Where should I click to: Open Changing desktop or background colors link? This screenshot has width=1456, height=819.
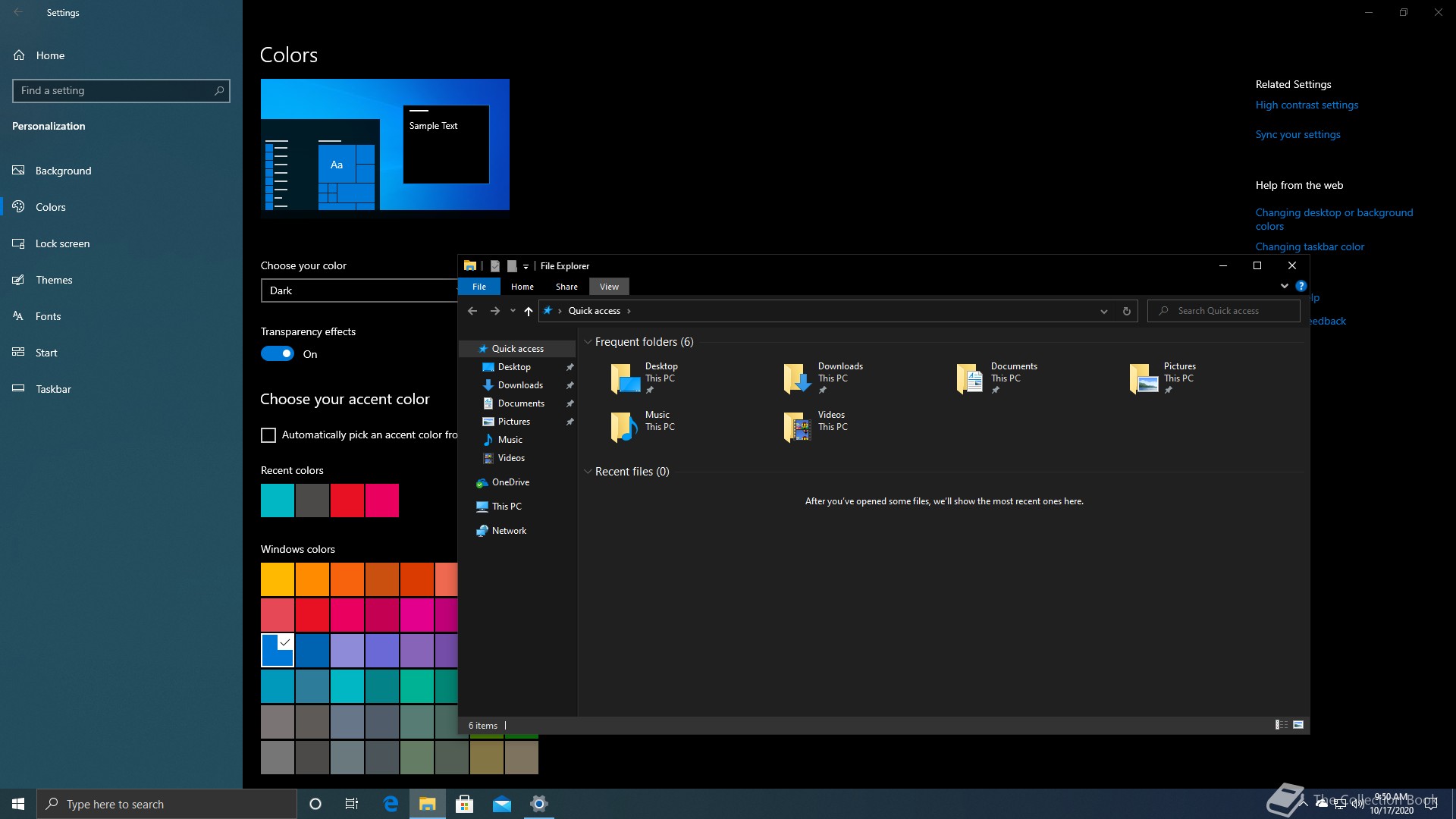(1334, 219)
